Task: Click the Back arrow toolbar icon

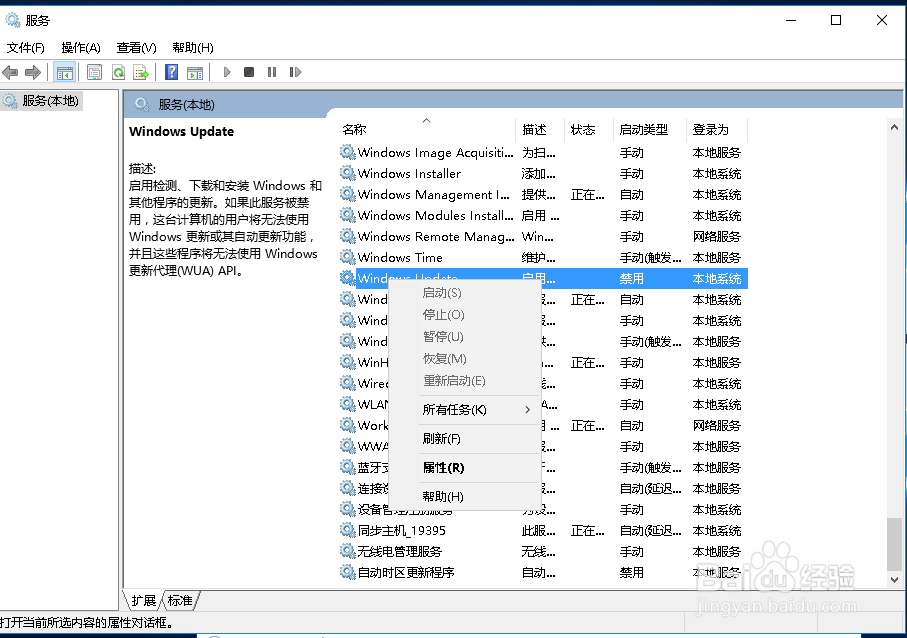Action: (10, 72)
